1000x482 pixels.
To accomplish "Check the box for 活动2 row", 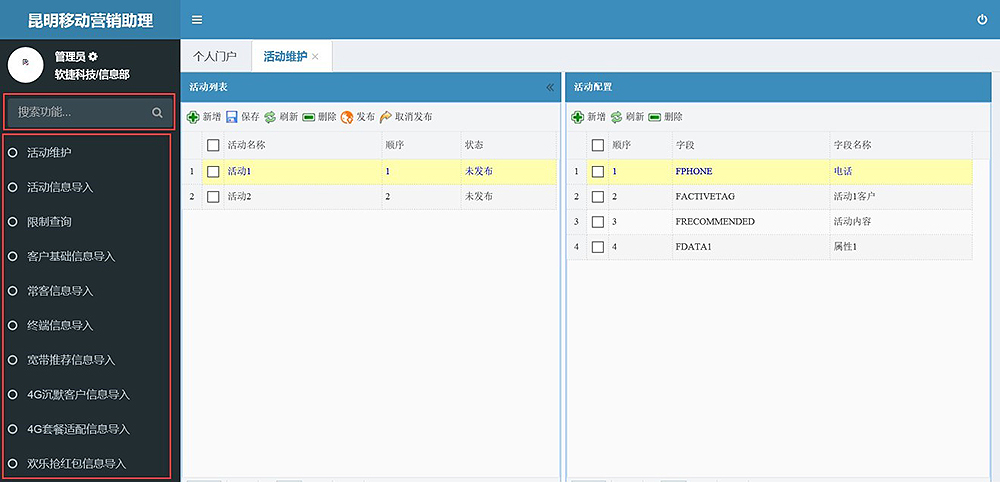I will 213,196.
